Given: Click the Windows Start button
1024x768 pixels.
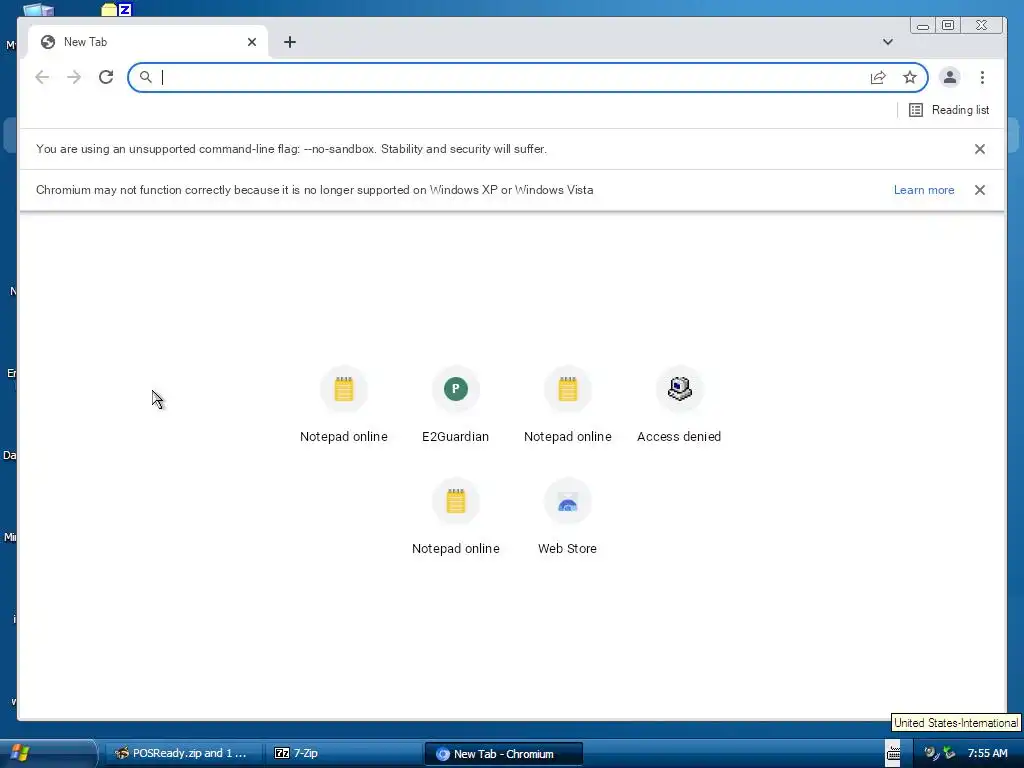Looking at the screenshot, I should pos(47,753).
